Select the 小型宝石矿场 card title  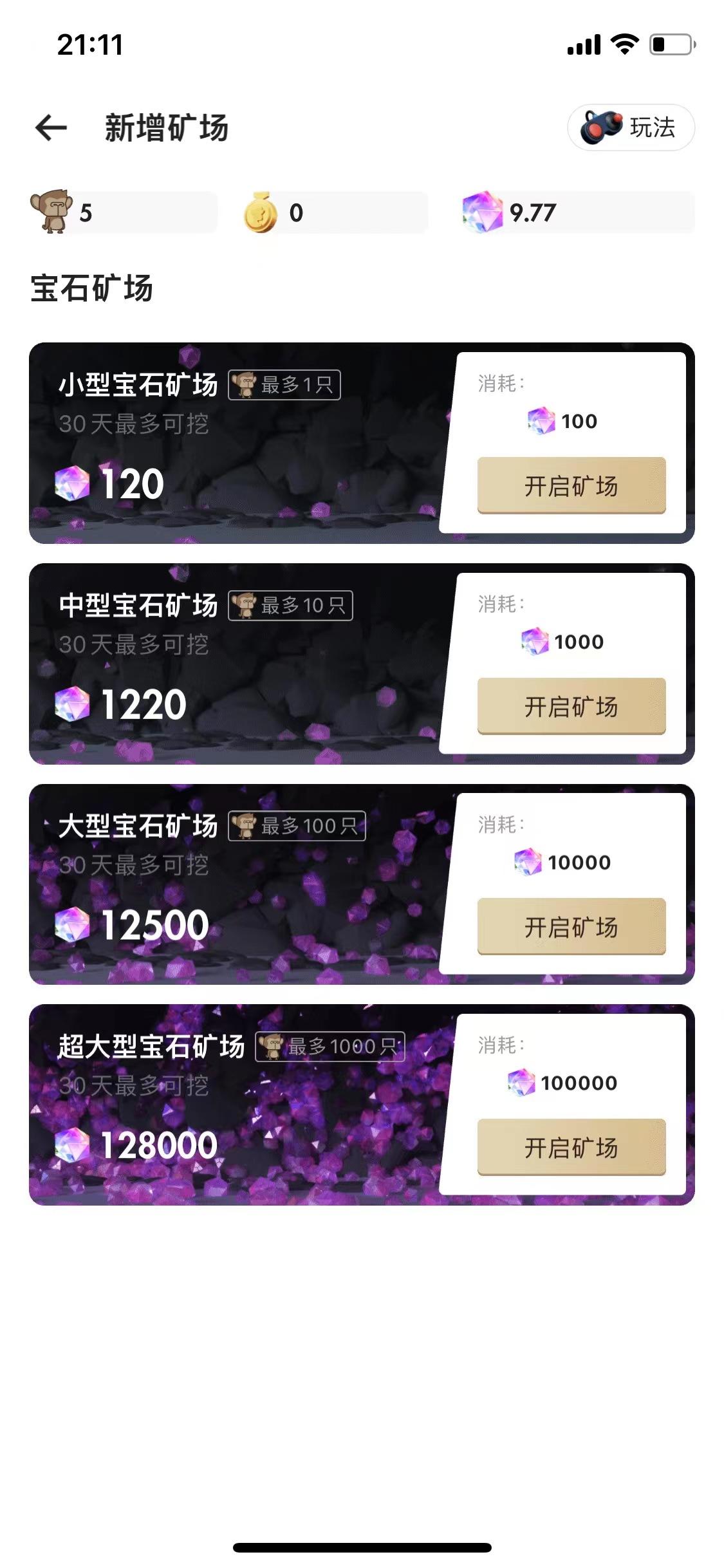(138, 385)
